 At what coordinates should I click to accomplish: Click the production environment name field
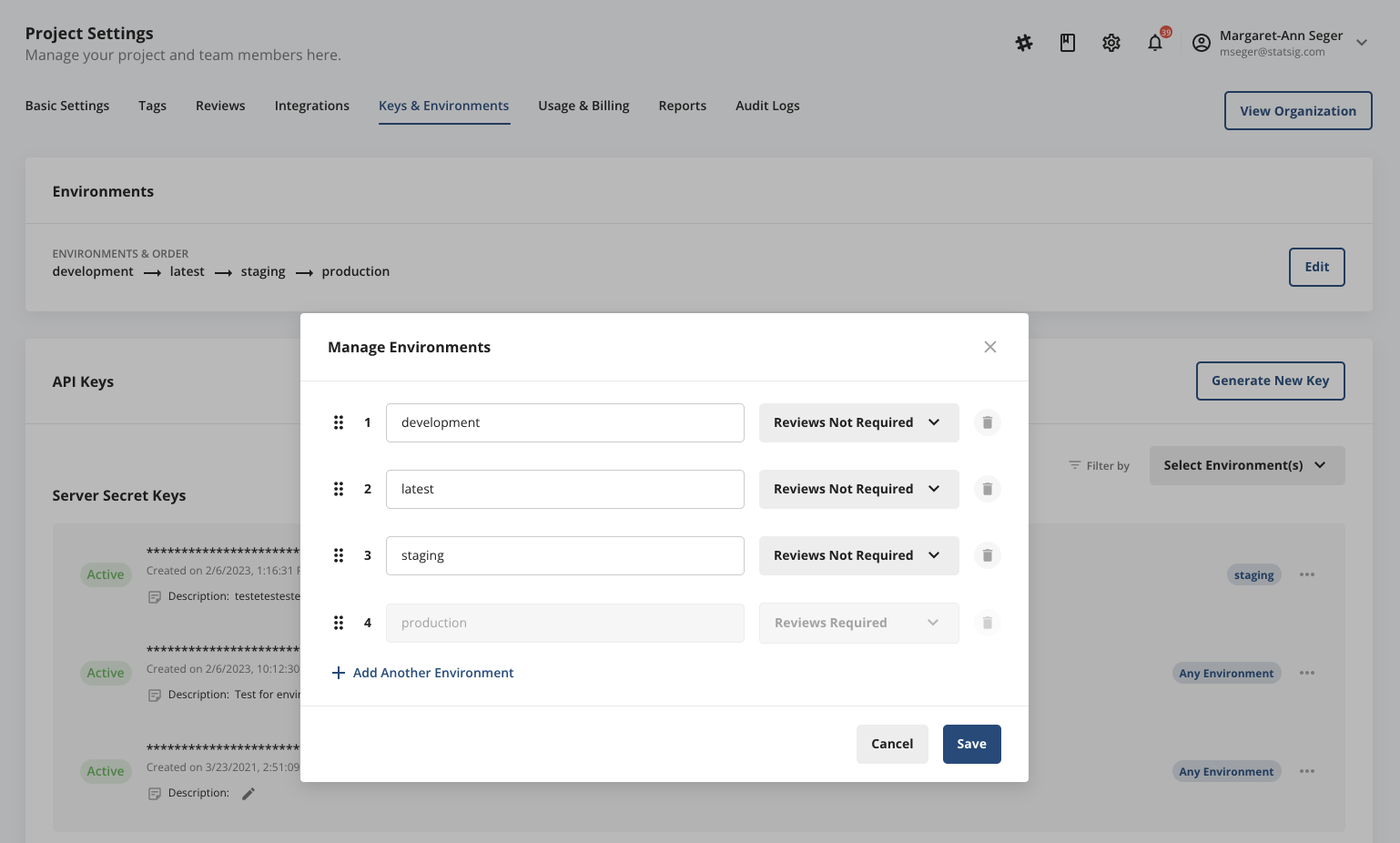tap(565, 623)
